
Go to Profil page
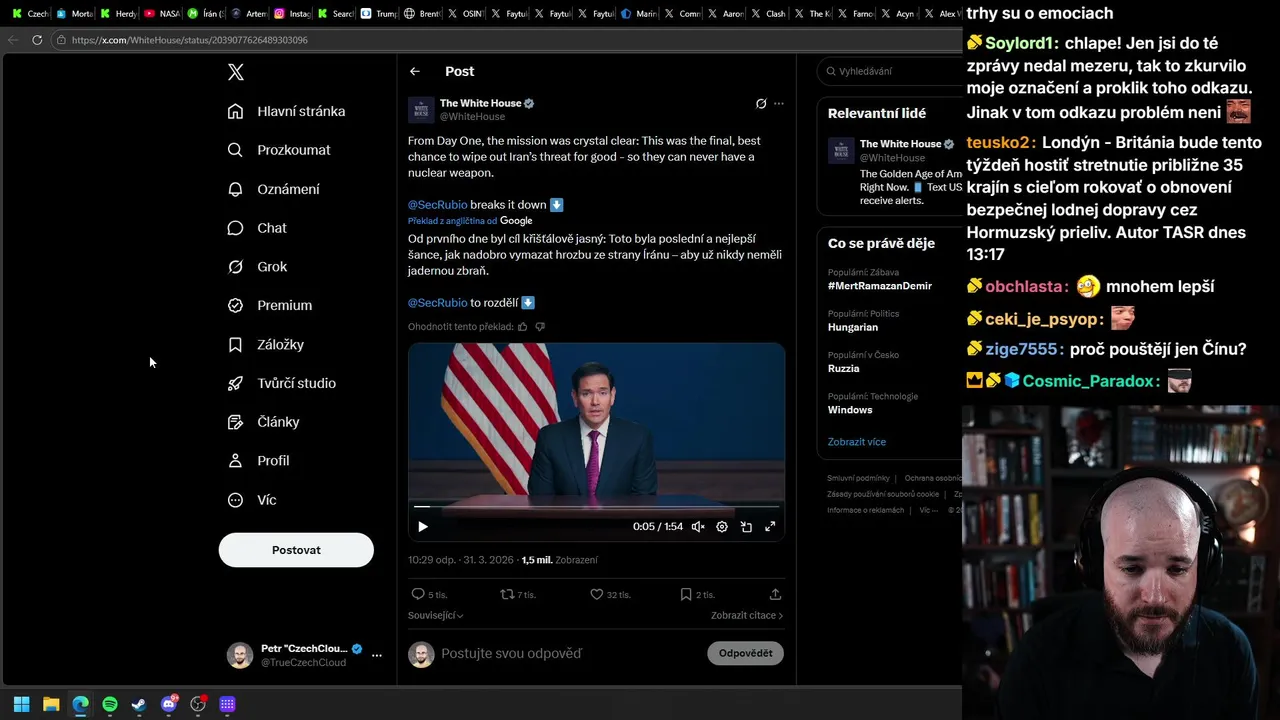coord(258,461)
